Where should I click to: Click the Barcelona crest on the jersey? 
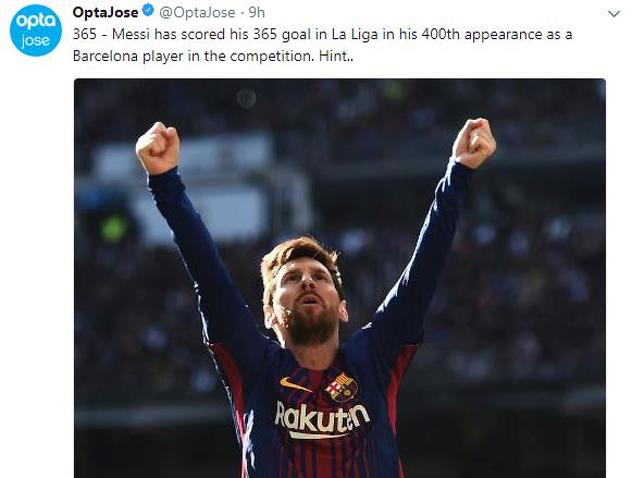[341, 386]
